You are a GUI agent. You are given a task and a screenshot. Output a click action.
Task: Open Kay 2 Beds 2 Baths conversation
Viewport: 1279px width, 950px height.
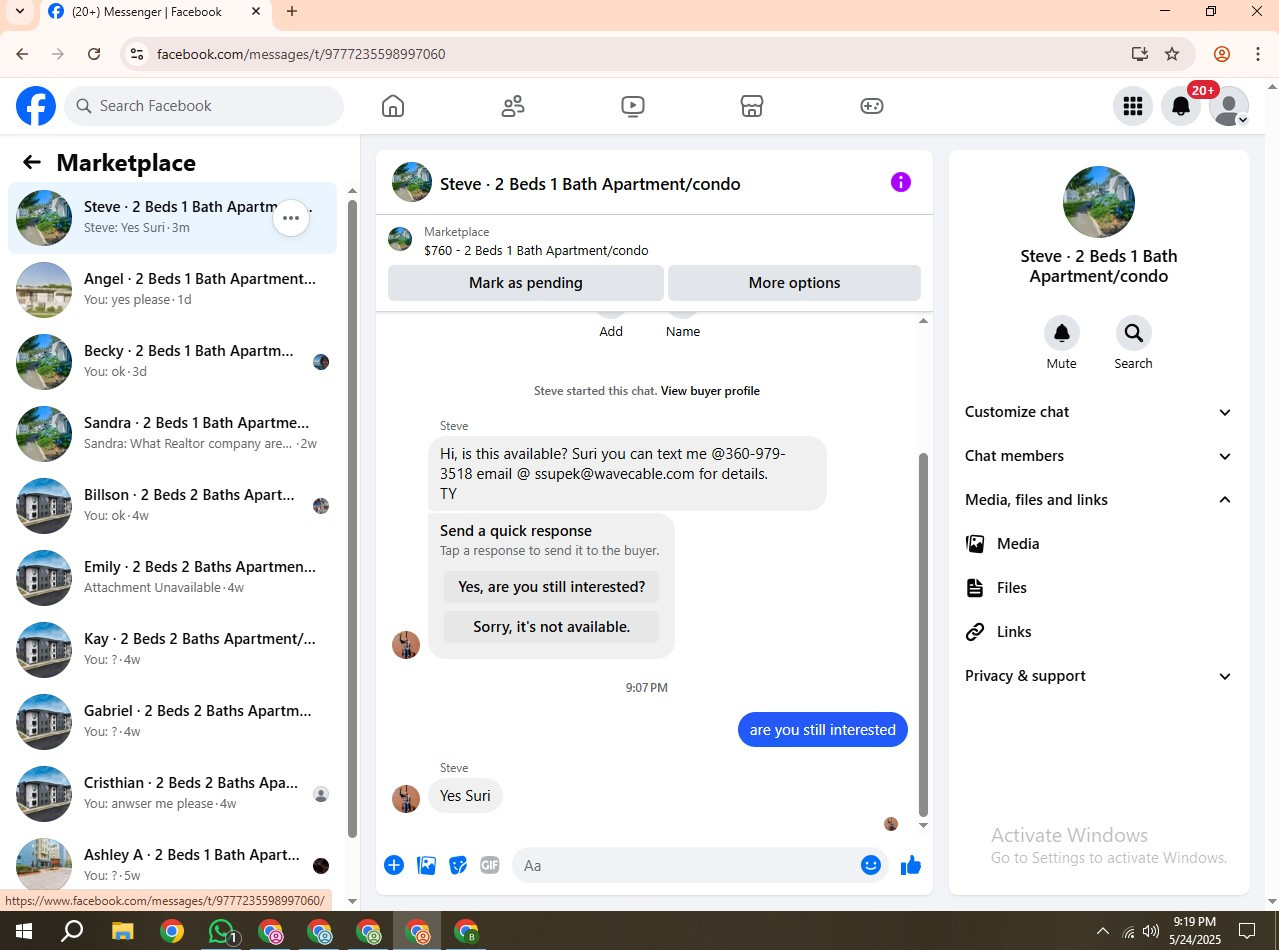point(172,650)
